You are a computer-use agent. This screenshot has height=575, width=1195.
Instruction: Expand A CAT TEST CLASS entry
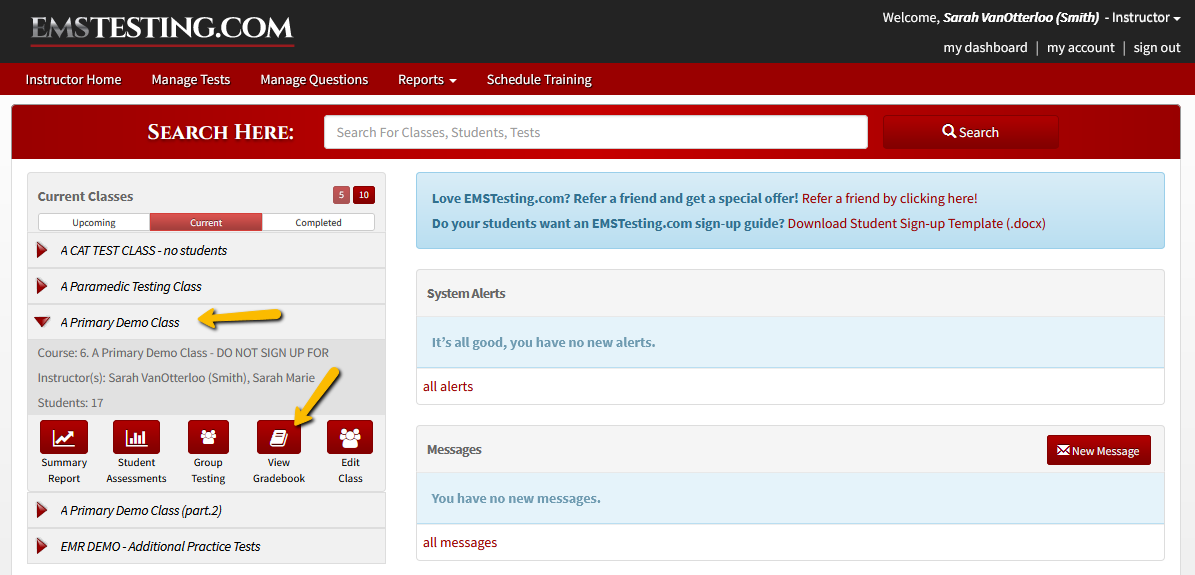tap(143, 250)
